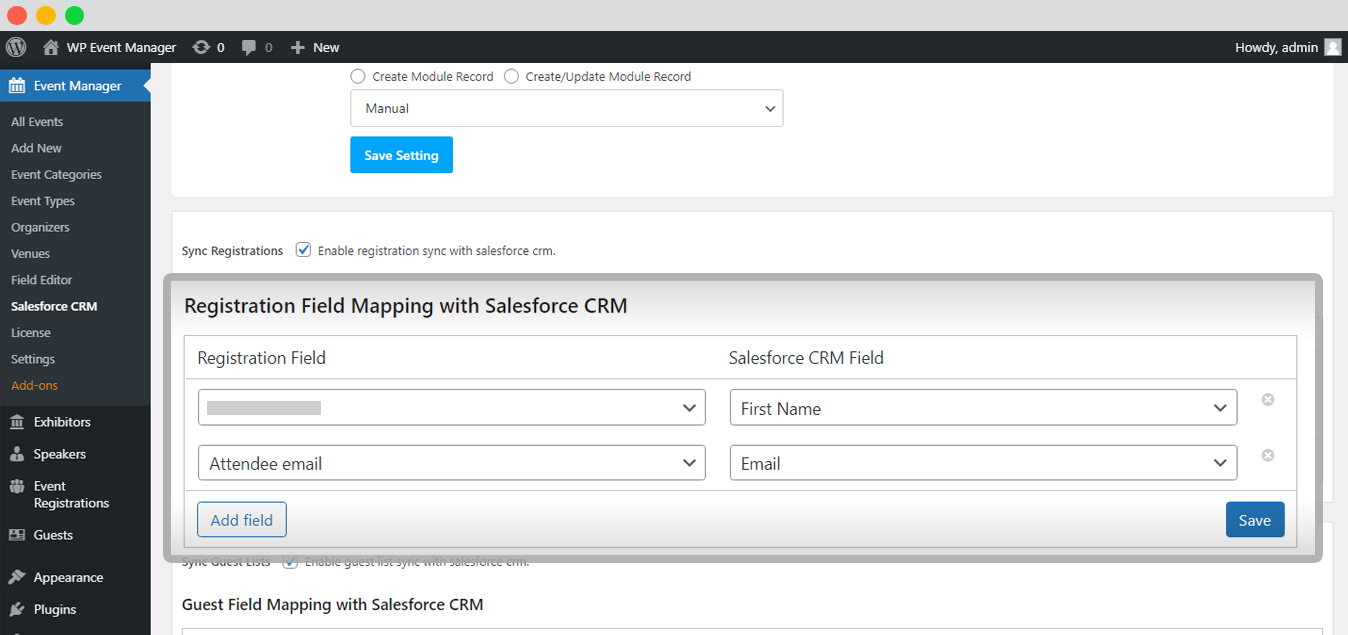
Task: Open Salesforce CRM submenu item
Action: pos(54,306)
